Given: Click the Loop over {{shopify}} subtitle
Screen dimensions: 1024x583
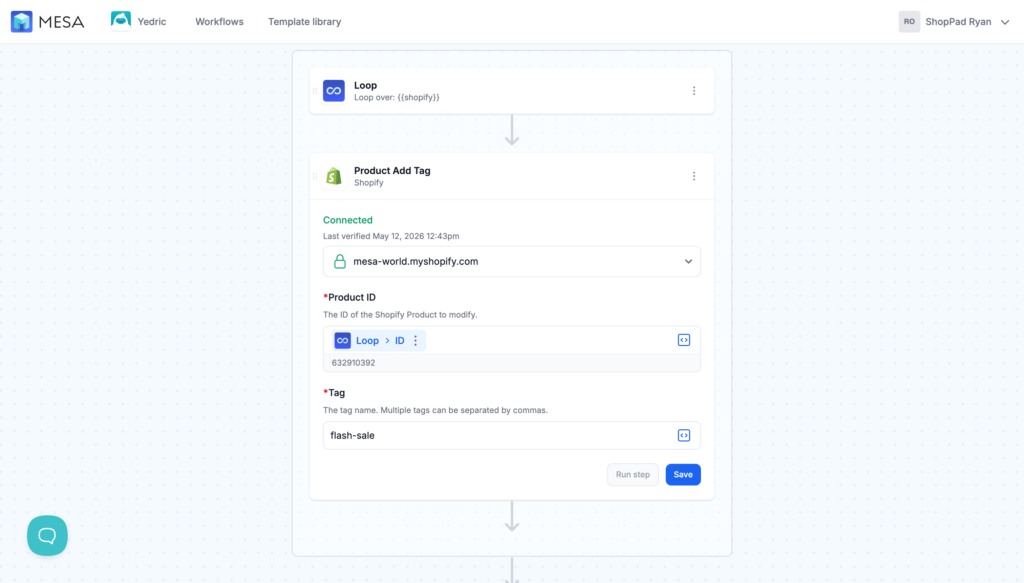Looking at the screenshot, I should [x=396, y=97].
